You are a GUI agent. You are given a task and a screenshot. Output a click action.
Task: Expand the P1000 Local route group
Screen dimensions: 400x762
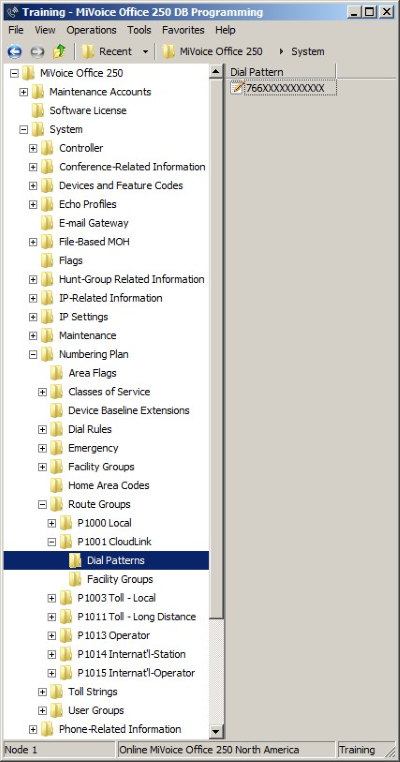click(52, 523)
